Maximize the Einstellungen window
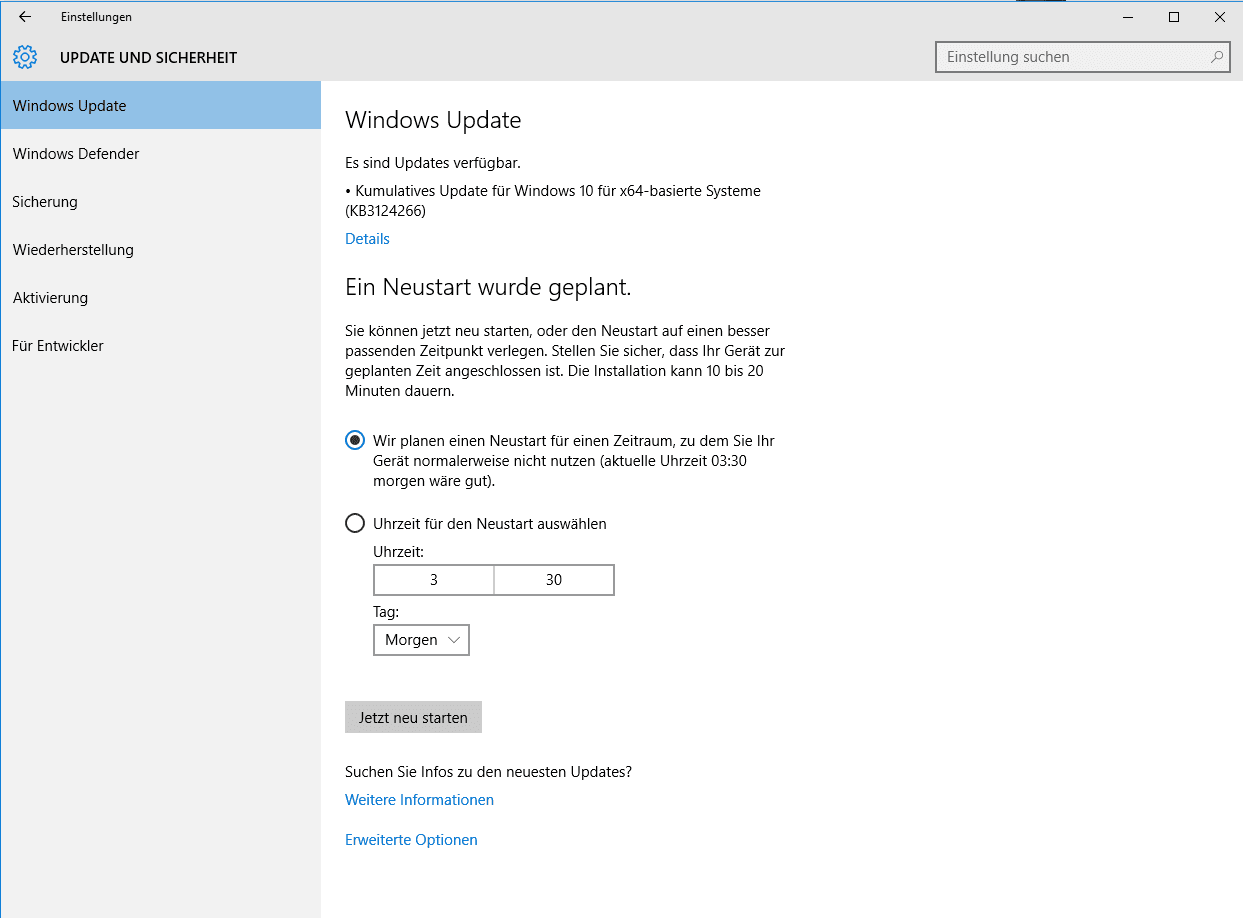The width and height of the screenshot is (1243, 918). coord(1174,16)
